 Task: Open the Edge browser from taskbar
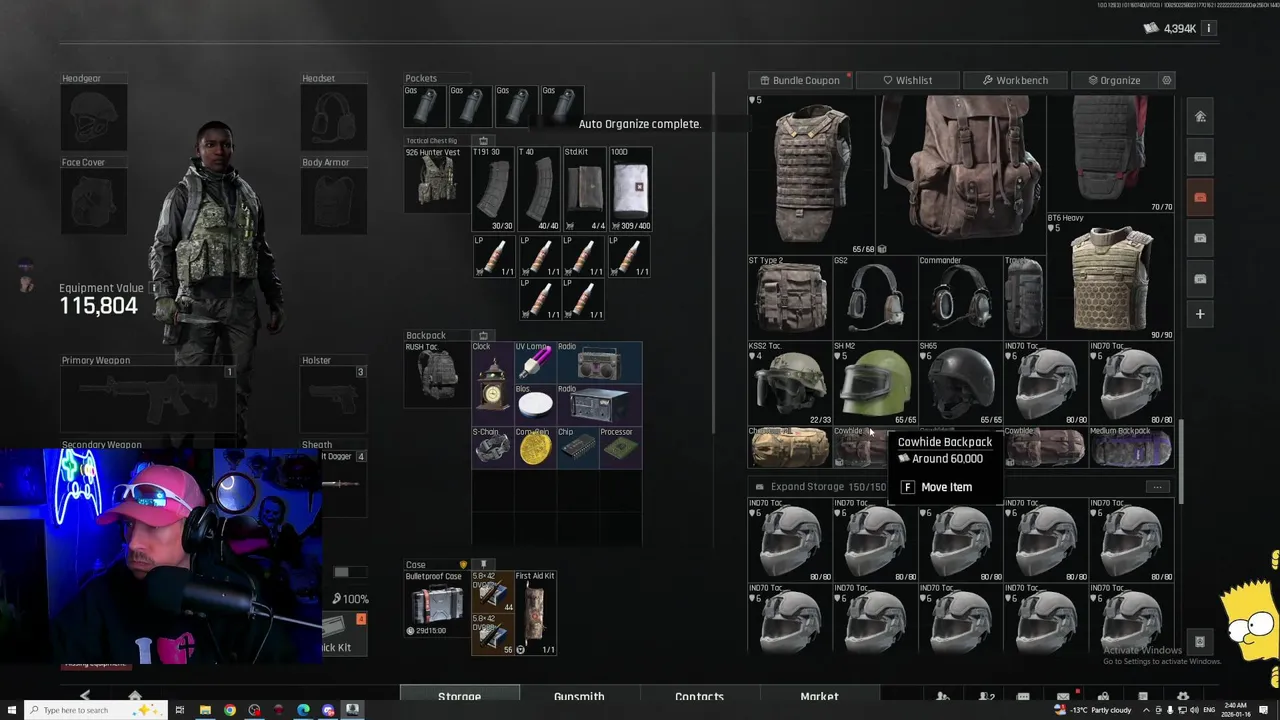303,710
